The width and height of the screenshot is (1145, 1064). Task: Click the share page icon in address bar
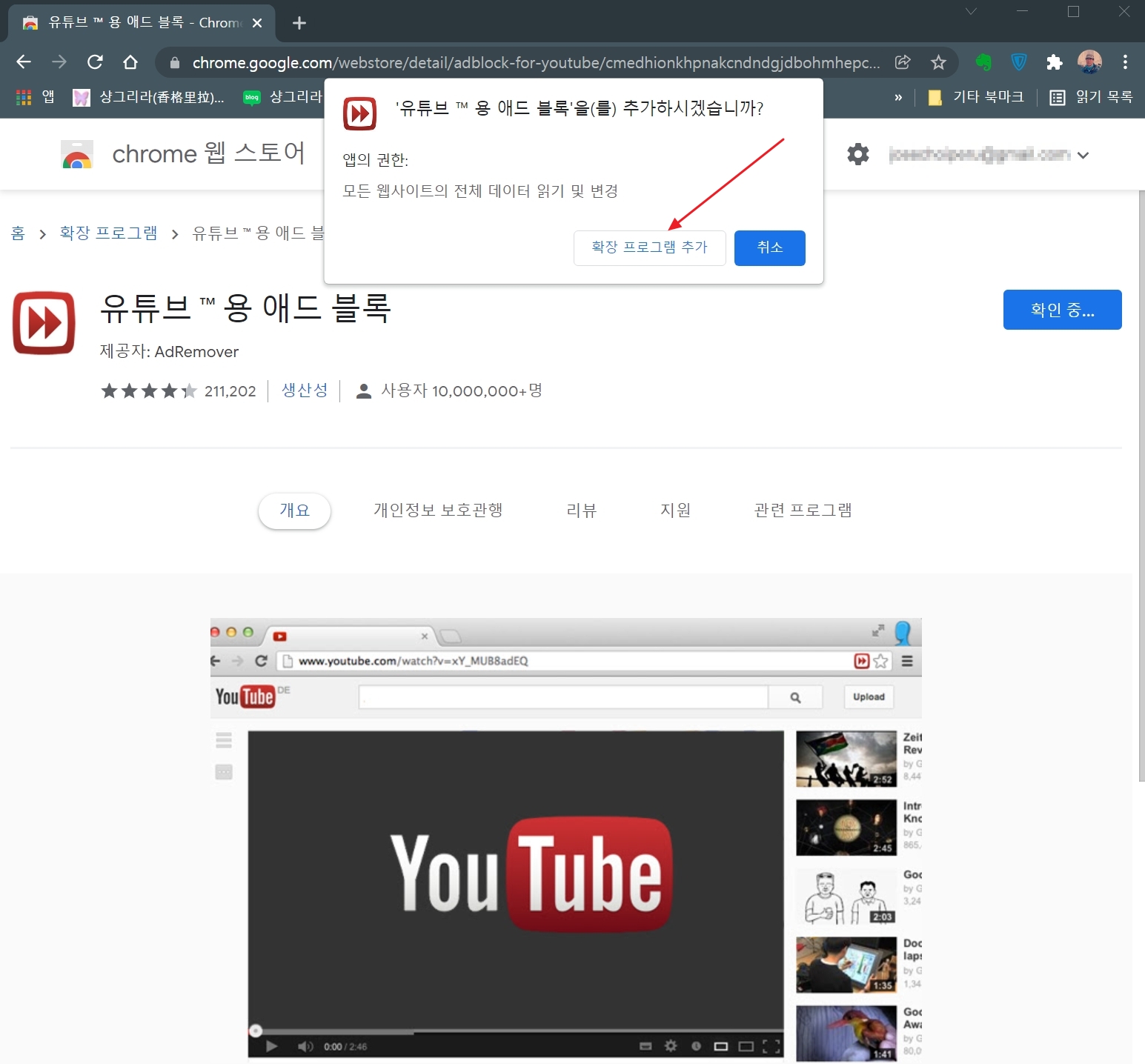tap(903, 62)
